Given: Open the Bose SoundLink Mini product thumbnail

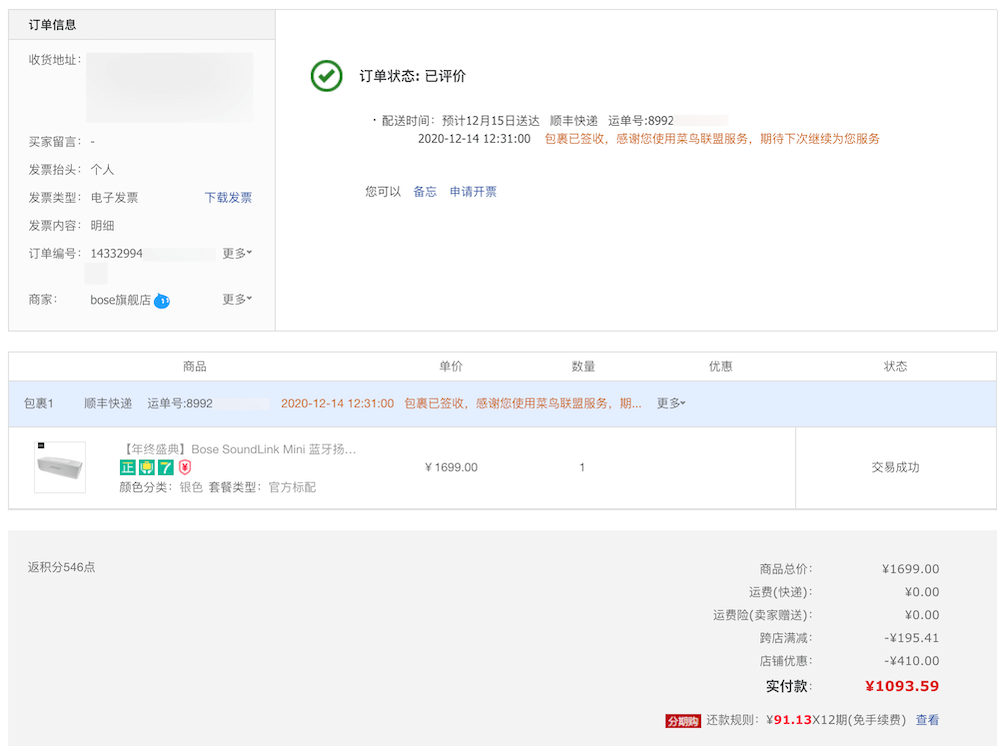Looking at the screenshot, I should coord(60,467).
